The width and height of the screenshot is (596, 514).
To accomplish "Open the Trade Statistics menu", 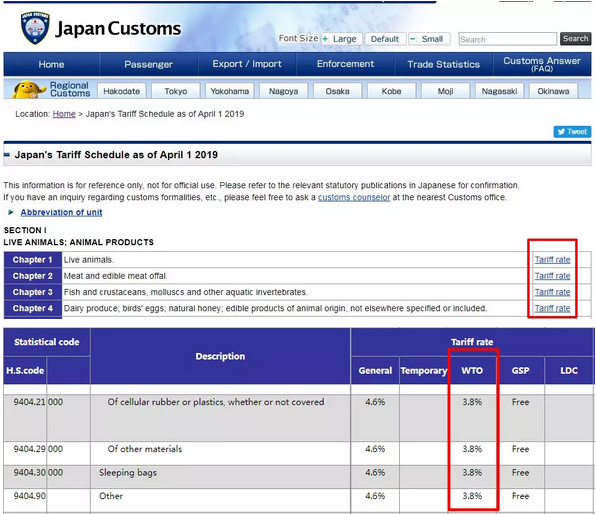I will coord(444,64).
